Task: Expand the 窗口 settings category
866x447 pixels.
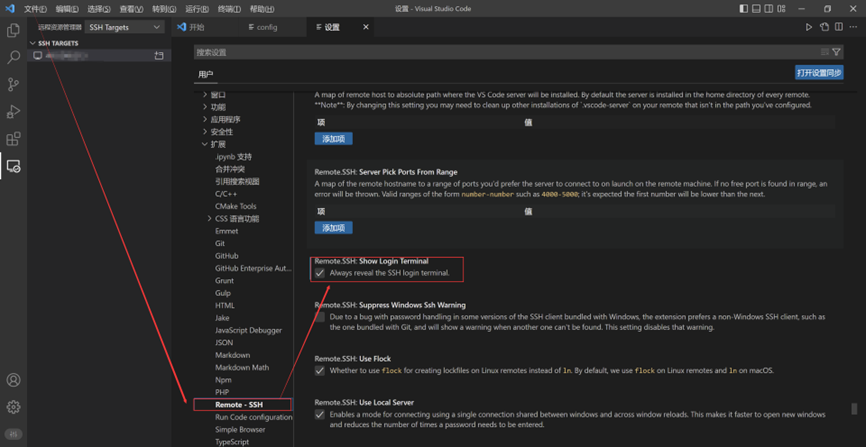Action: [x=205, y=94]
